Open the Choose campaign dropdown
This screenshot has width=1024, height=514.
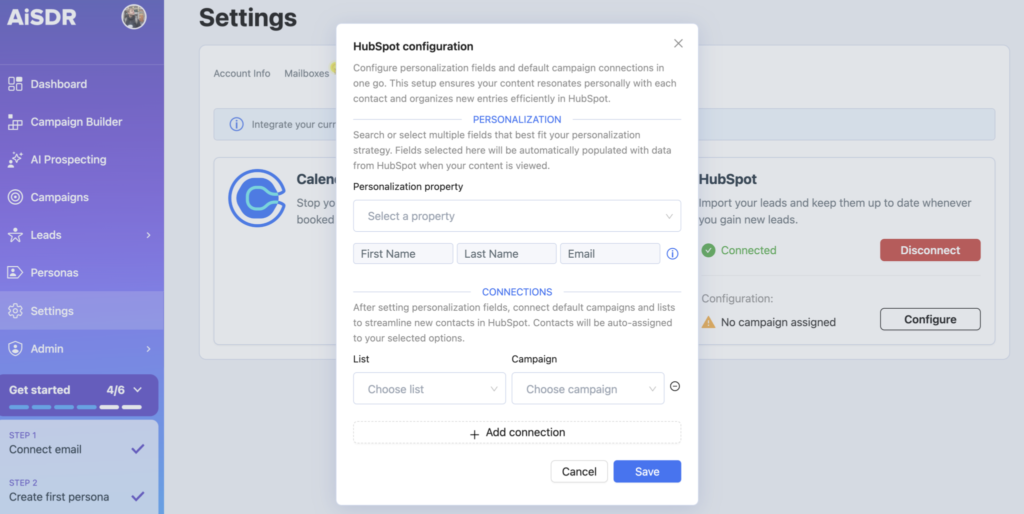587,389
